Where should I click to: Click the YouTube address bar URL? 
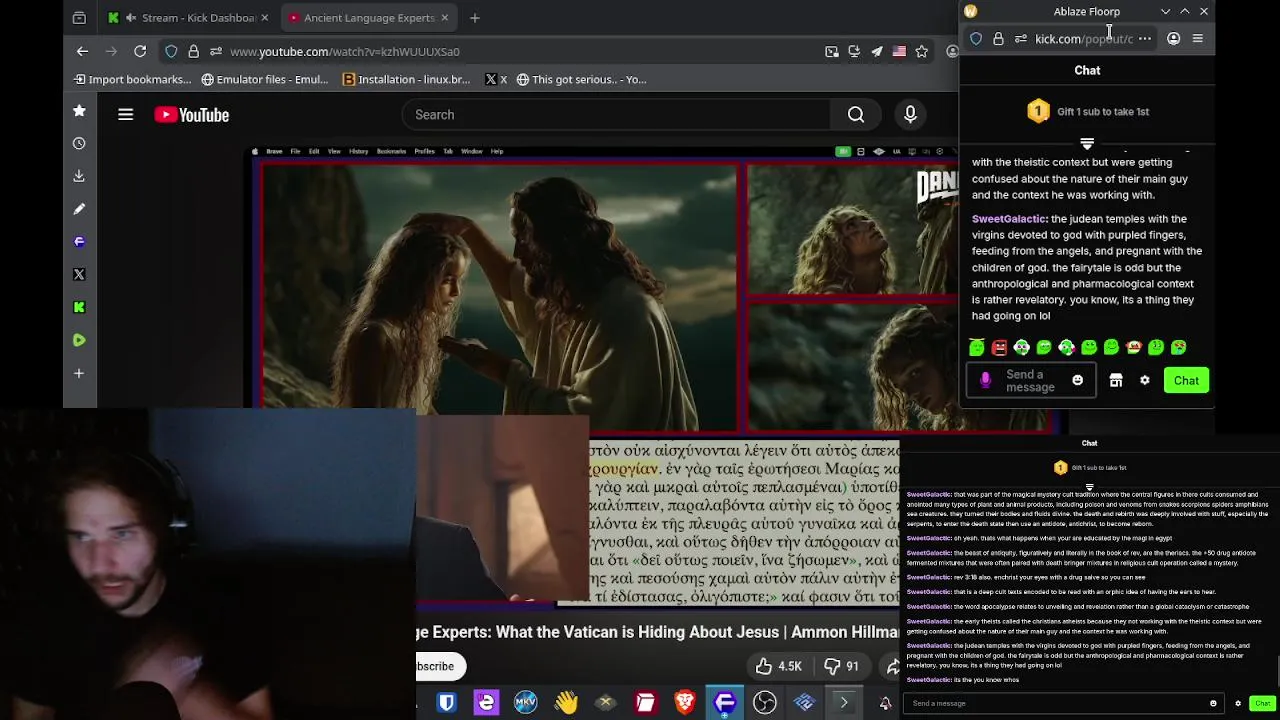345,51
